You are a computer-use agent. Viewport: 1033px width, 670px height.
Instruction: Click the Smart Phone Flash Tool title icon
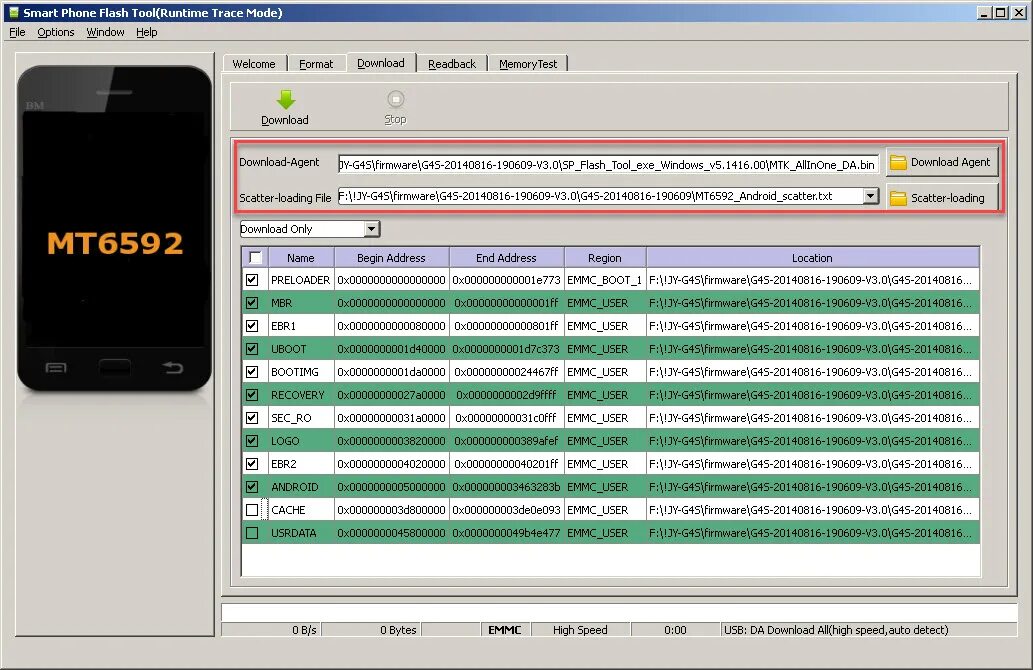[x=13, y=13]
